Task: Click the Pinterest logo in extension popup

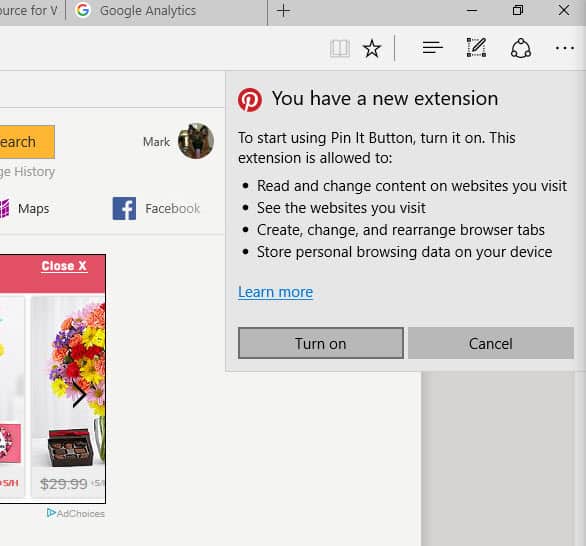Action: pyautogui.click(x=250, y=100)
